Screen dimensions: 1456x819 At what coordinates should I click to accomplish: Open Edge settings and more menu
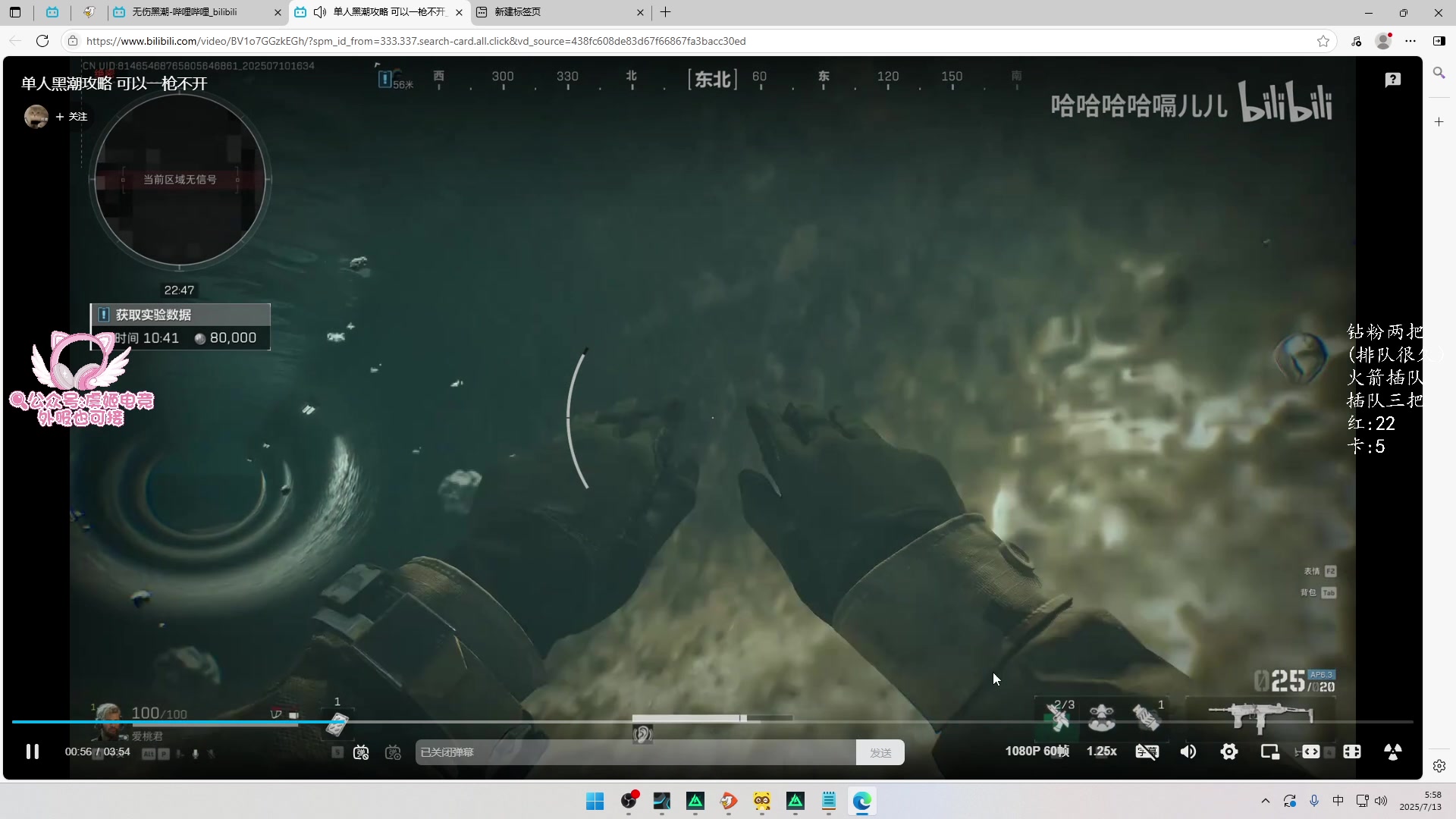1410,41
